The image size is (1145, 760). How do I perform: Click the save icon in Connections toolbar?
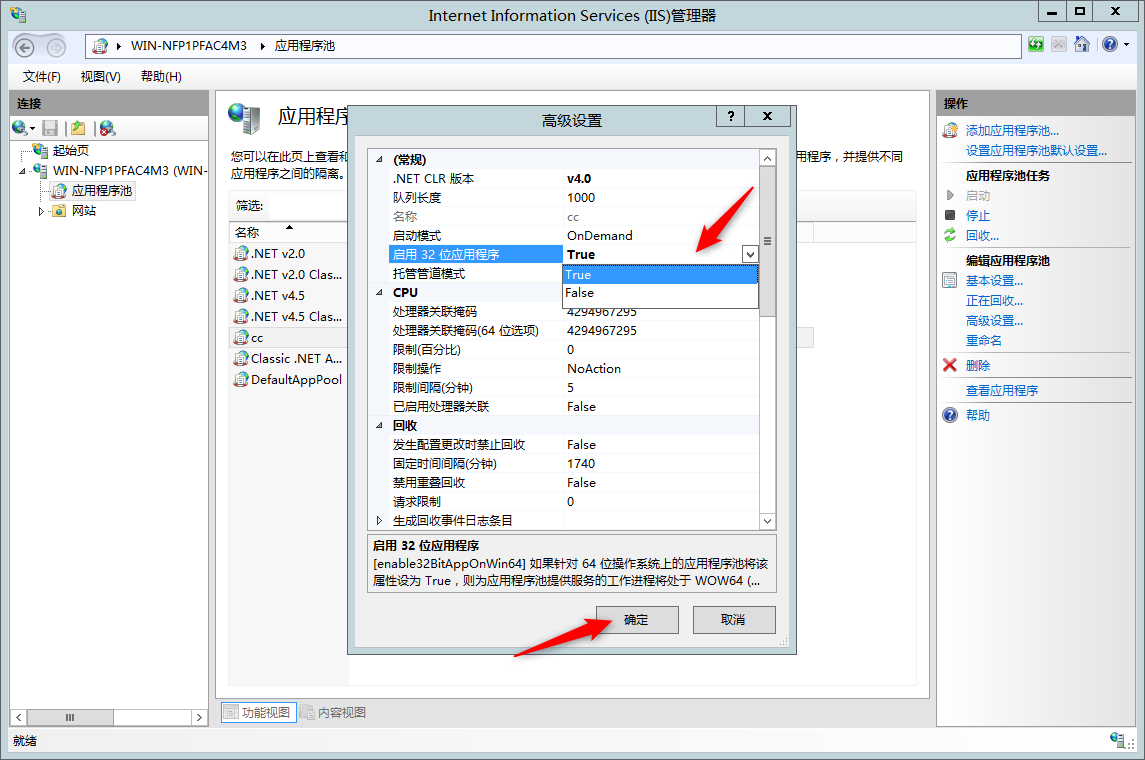[50, 128]
